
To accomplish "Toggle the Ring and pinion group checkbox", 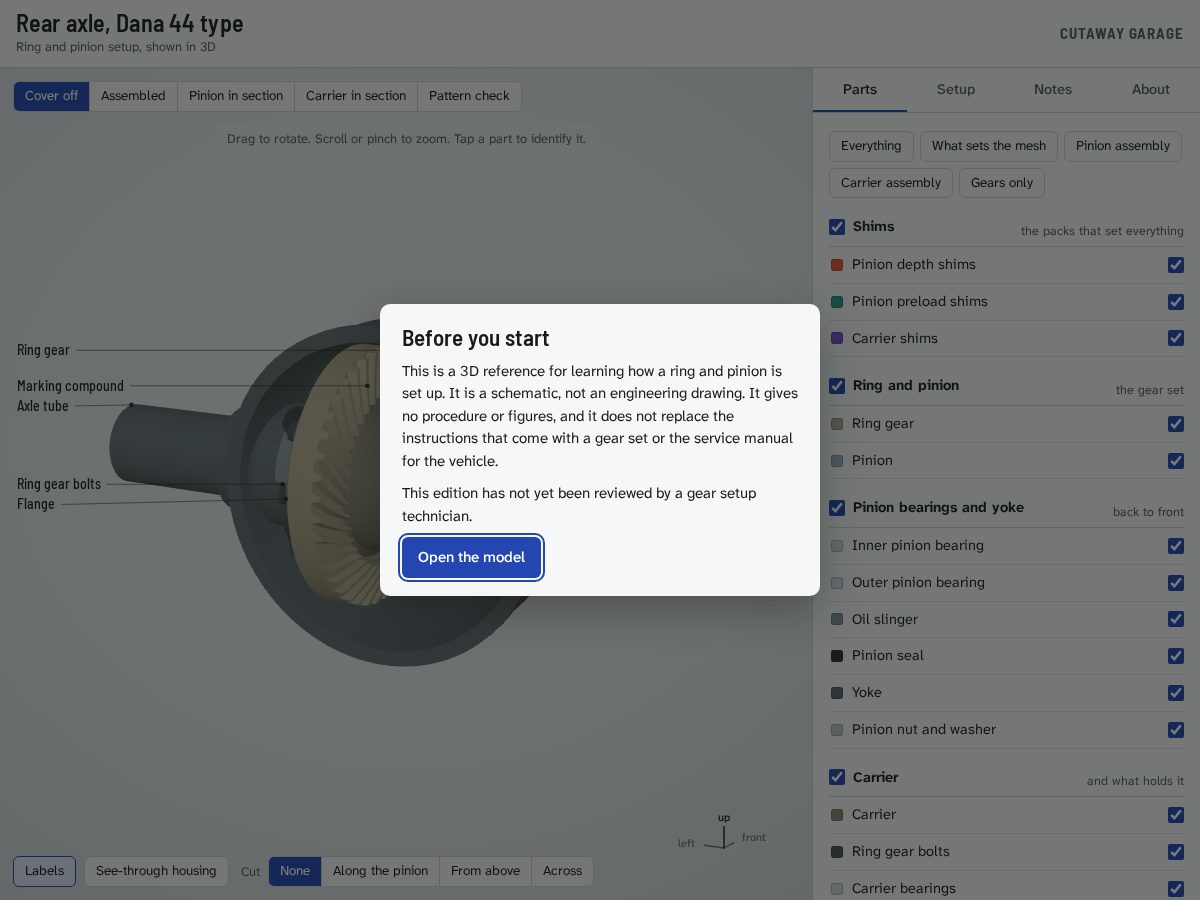I will coord(837,386).
